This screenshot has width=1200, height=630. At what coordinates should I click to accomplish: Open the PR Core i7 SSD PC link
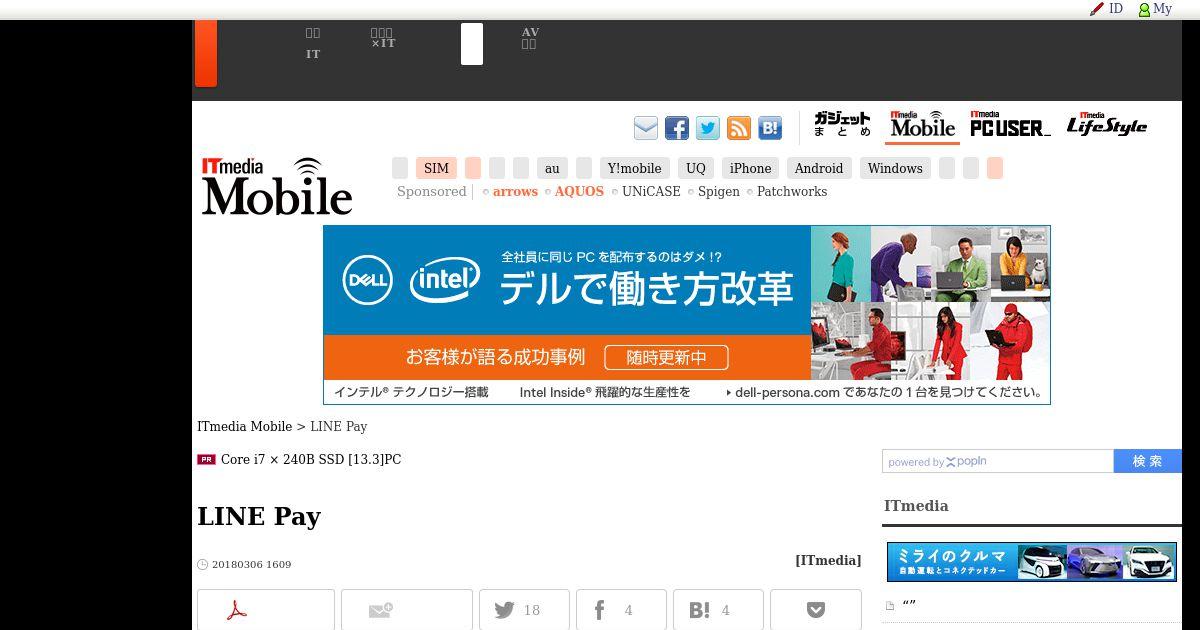(311, 460)
